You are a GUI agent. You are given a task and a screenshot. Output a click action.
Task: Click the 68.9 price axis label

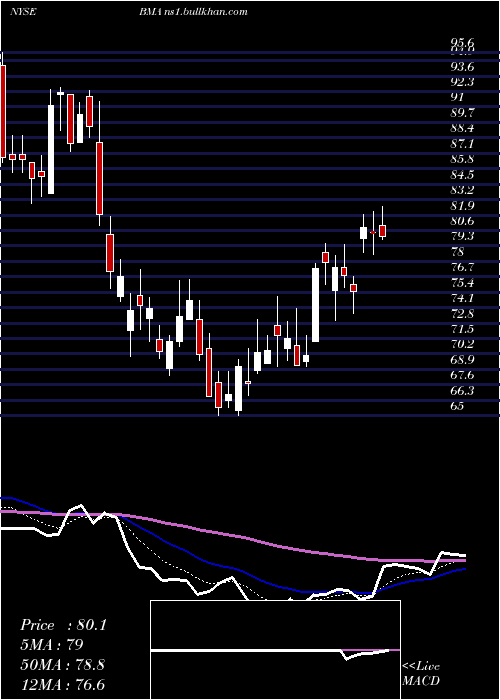(462, 360)
